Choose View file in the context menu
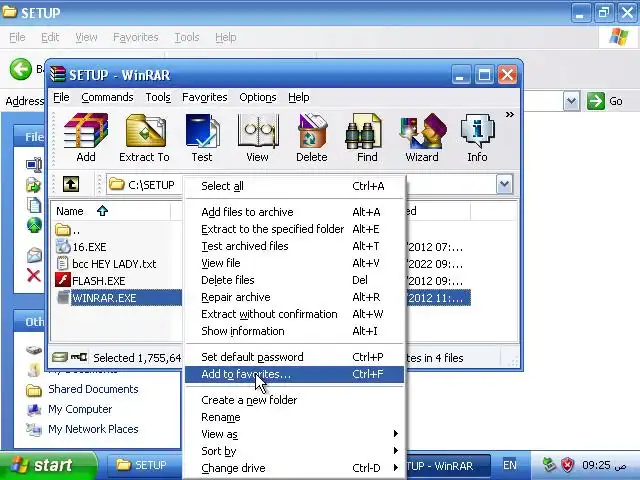640x480 pixels. [295, 263]
